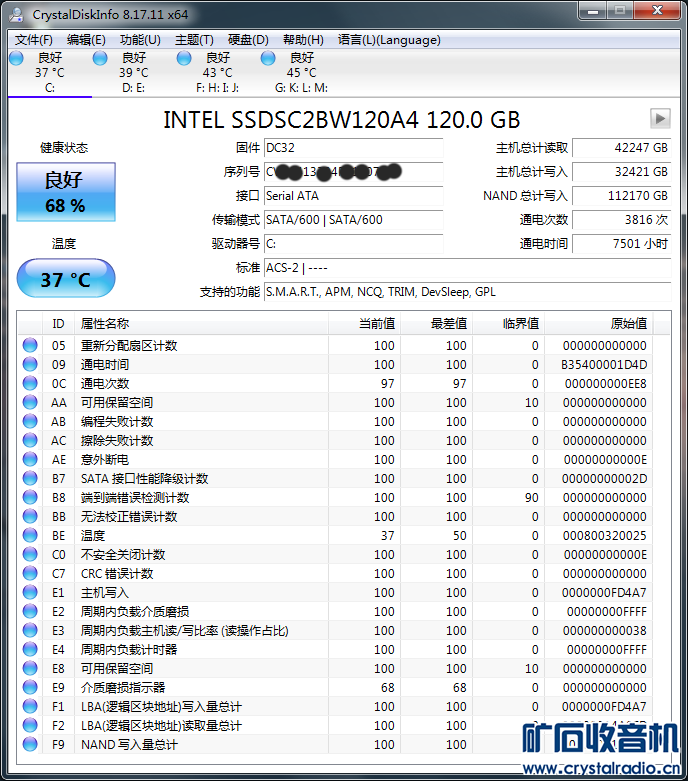Click the 驱动器号 field showing C:
688x781 pixels.
353,244
